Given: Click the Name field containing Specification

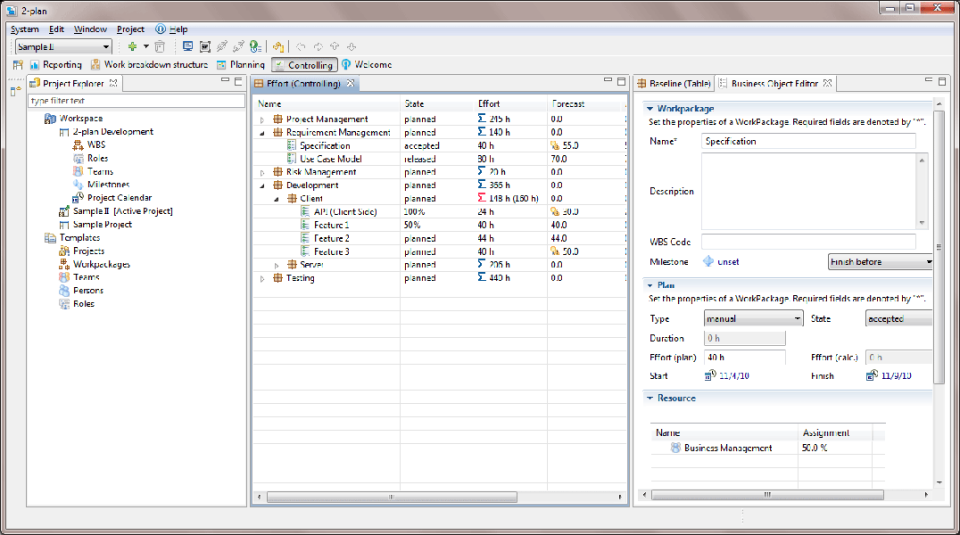Looking at the screenshot, I should point(808,141).
